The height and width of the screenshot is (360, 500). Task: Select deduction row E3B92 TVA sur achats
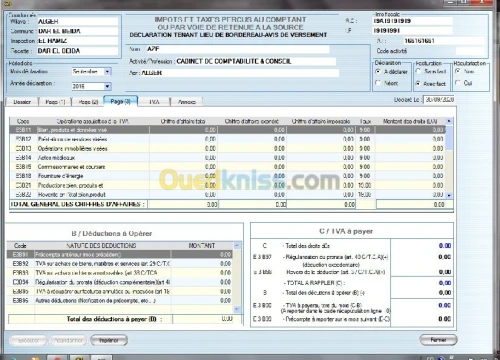click(x=120, y=264)
